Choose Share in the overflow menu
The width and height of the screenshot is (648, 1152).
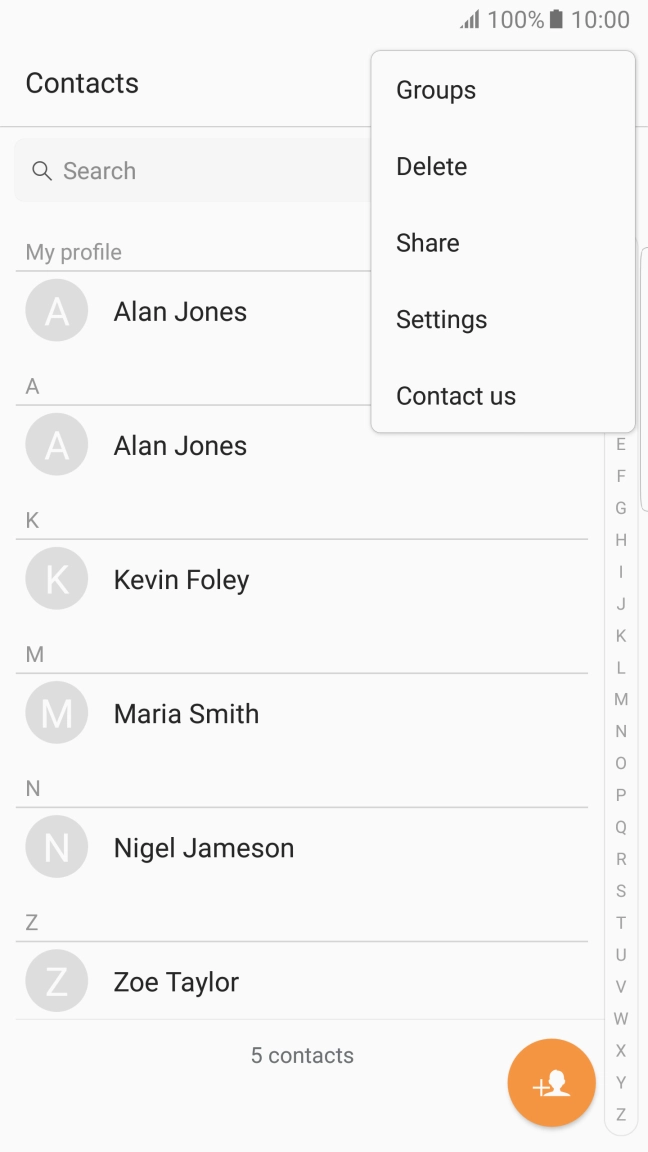pos(427,242)
